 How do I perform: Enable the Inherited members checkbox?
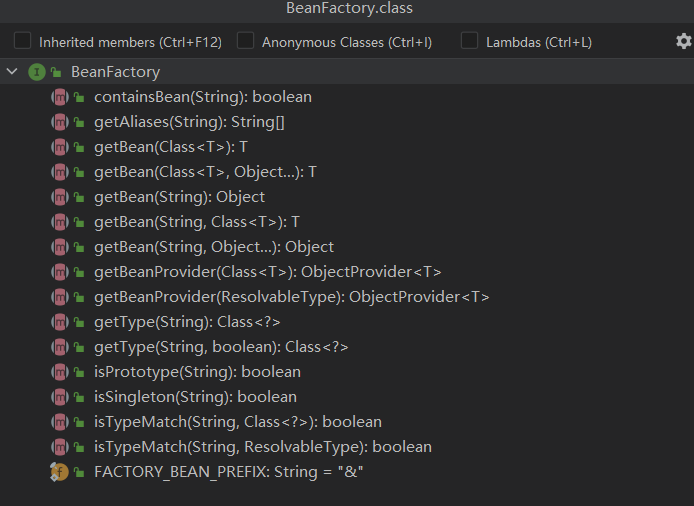coord(22,40)
